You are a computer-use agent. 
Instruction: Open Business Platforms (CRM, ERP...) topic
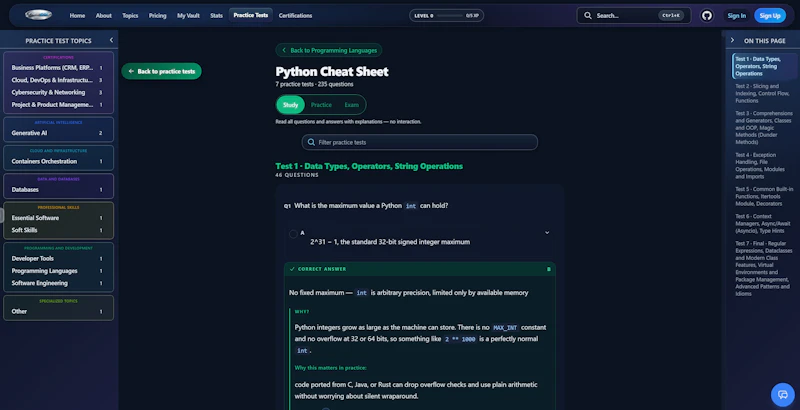click(x=58, y=68)
